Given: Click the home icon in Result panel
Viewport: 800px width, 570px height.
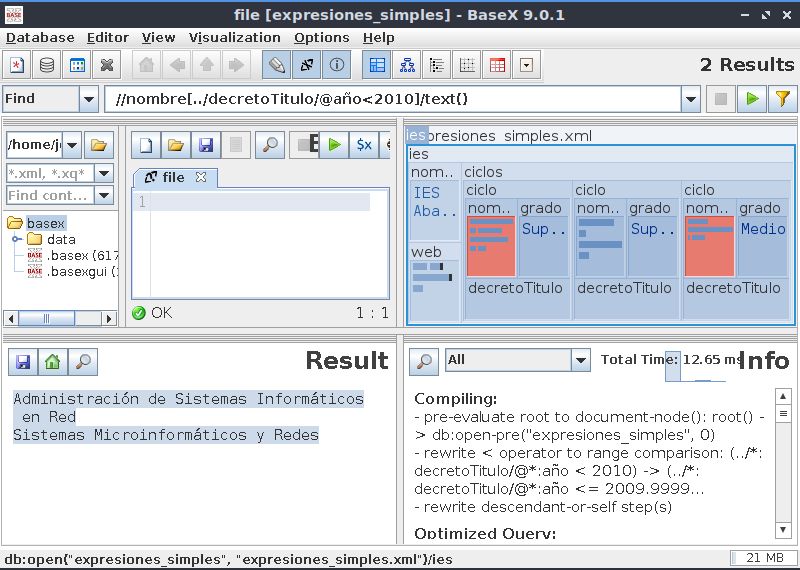Looking at the screenshot, I should click(x=53, y=362).
